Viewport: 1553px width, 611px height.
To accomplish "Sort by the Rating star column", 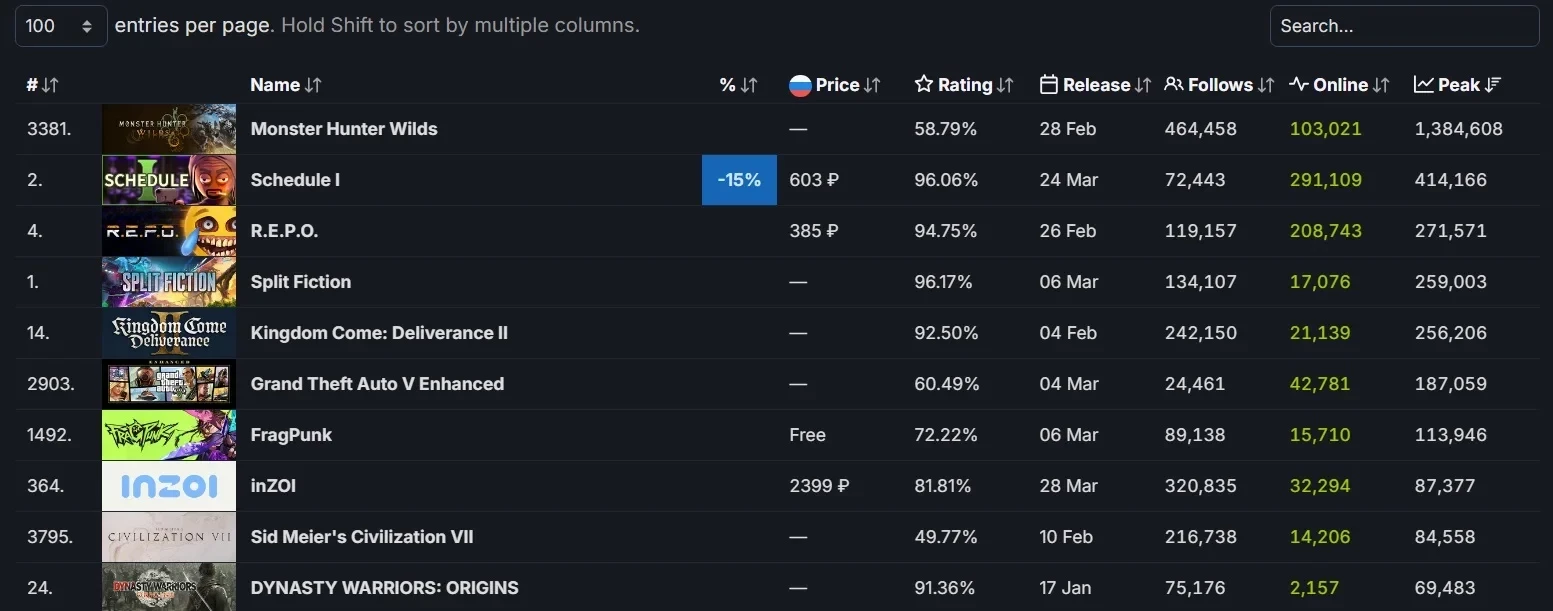I will pos(964,85).
